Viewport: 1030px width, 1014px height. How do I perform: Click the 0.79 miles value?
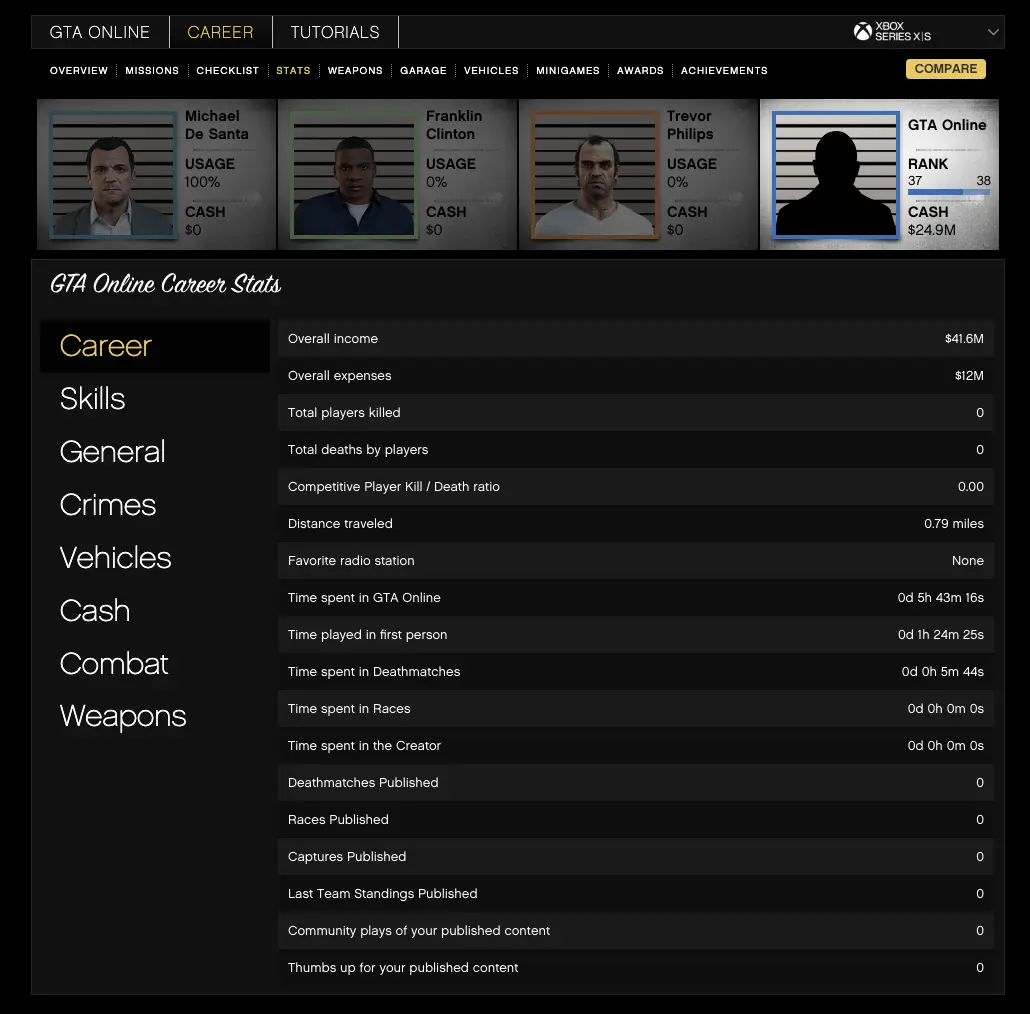click(954, 523)
